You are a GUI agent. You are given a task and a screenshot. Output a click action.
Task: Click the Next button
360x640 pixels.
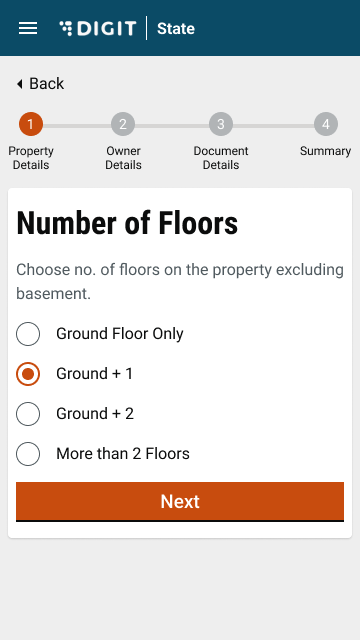tap(180, 502)
